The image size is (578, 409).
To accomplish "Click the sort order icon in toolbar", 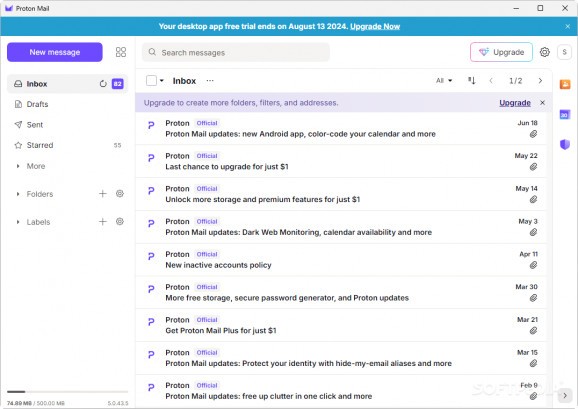I will [471, 80].
